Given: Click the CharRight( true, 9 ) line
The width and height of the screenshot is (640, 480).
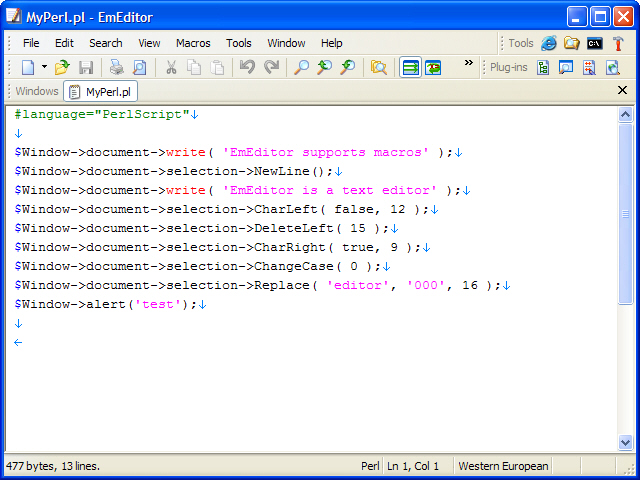Looking at the screenshot, I should pyautogui.click(x=218, y=247).
